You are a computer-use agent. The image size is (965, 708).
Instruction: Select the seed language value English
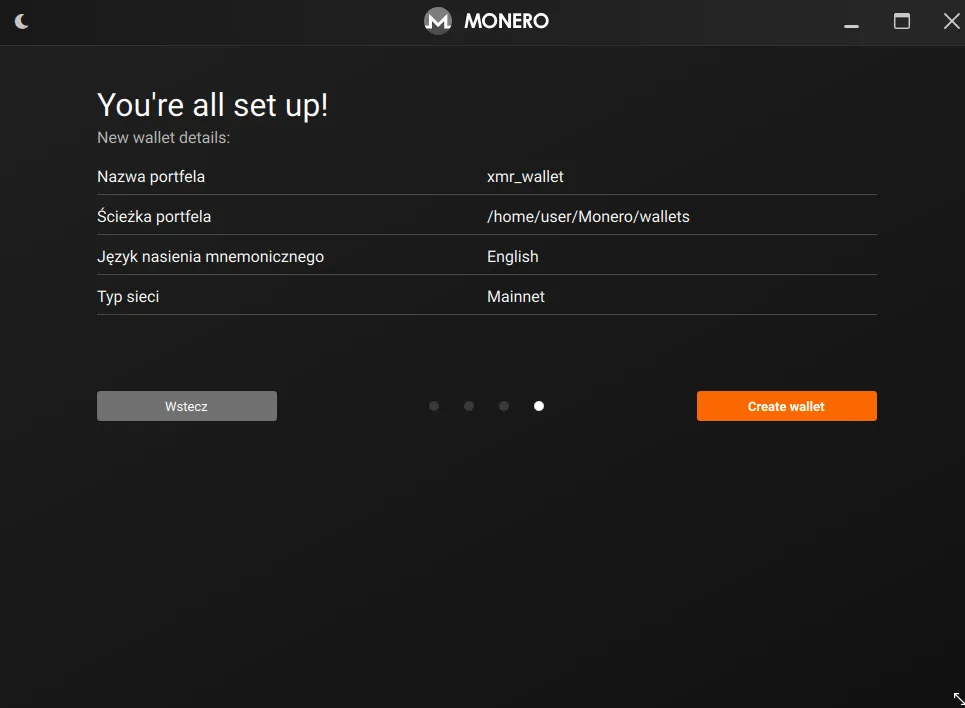pyautogui.click(x=513, y=257)
